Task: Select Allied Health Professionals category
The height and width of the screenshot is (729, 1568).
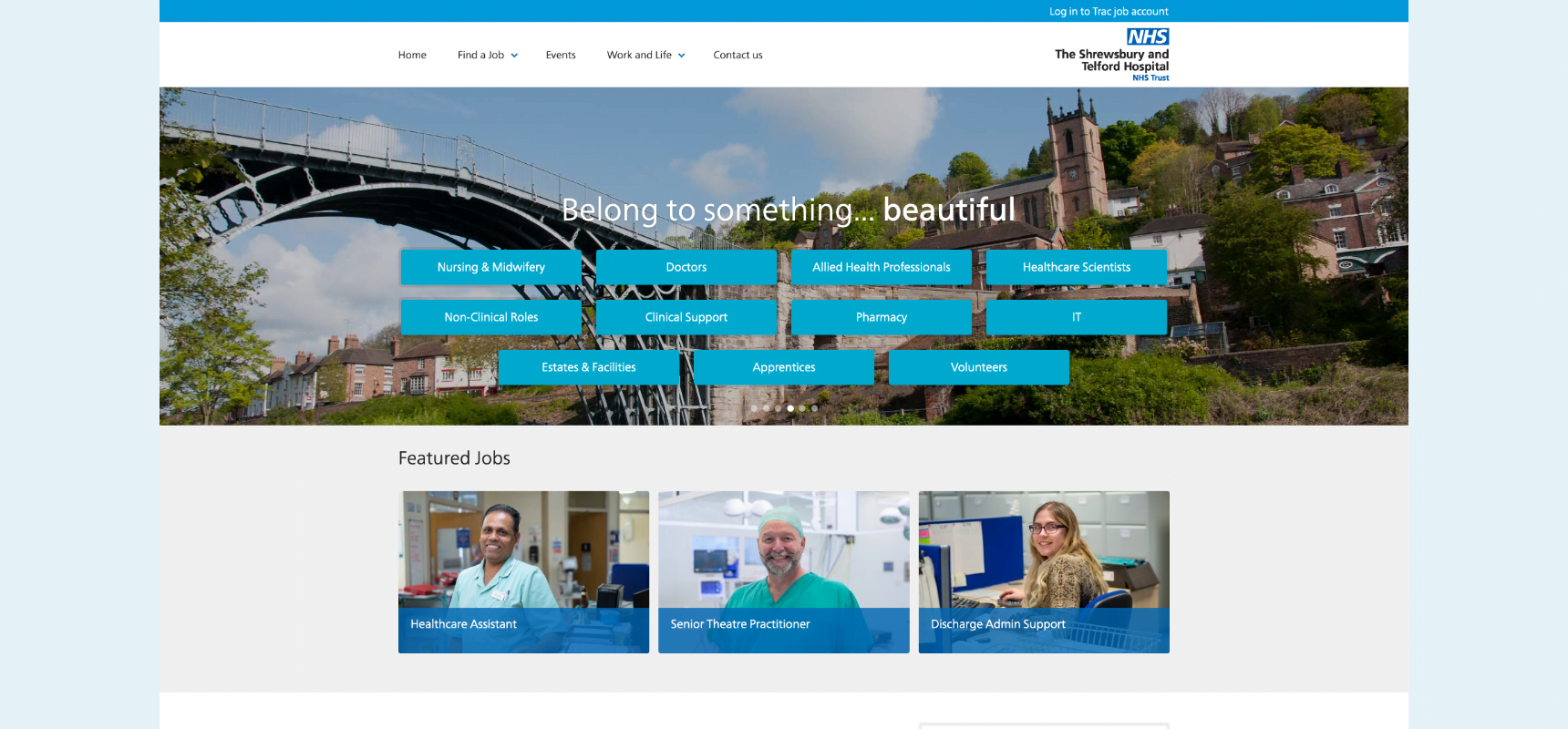Action: tap(882, 267)
